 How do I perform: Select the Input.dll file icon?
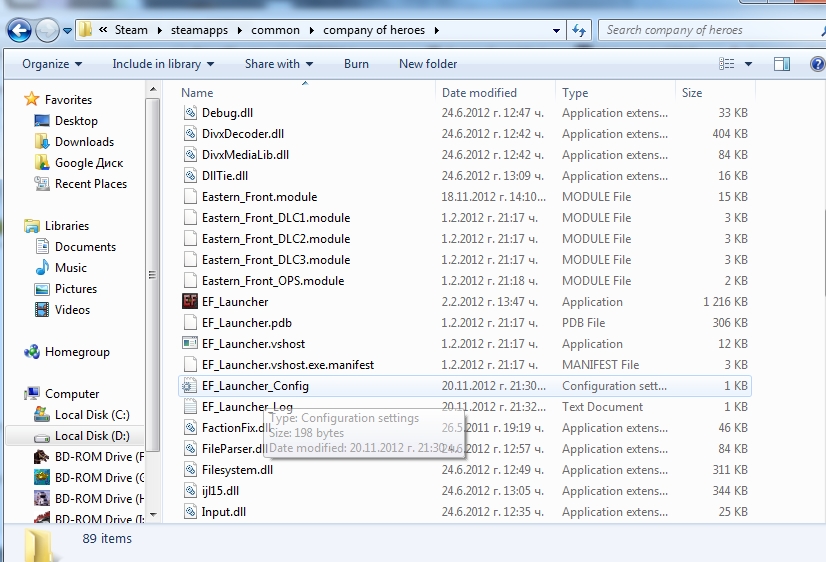pos(190,512)
